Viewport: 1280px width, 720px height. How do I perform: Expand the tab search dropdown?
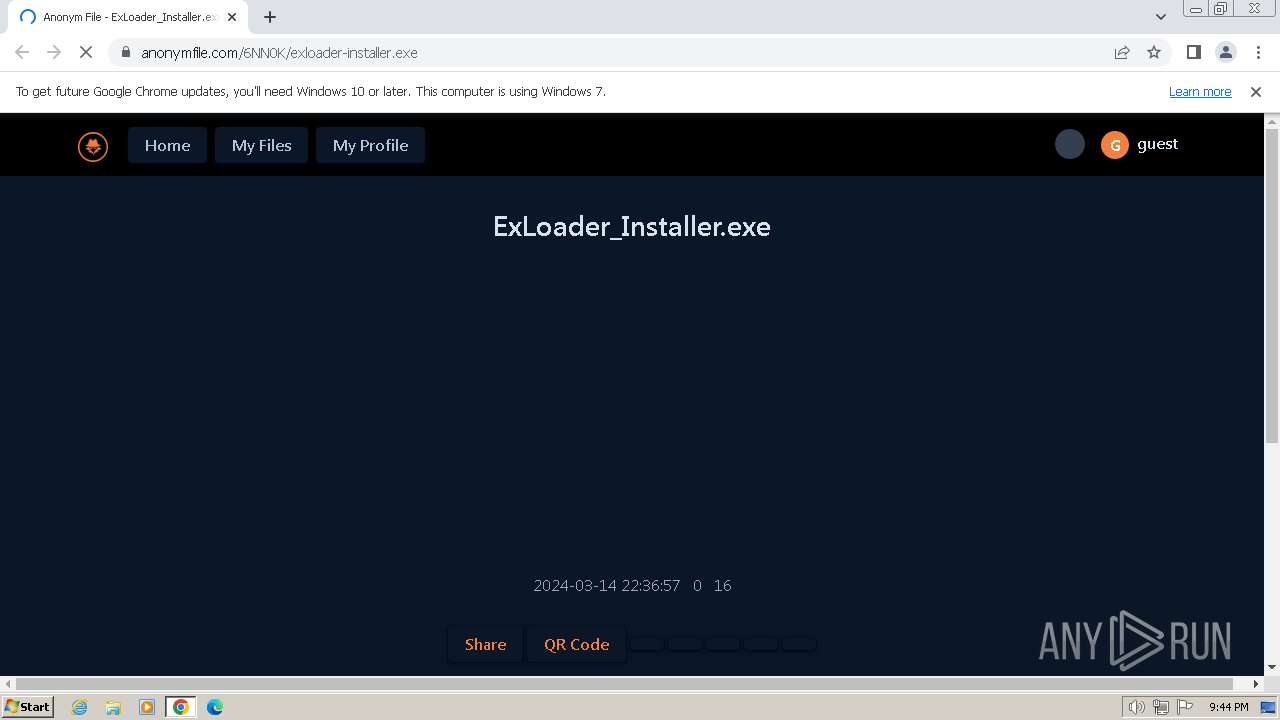pyautogui.click(x=1160, y=17)
